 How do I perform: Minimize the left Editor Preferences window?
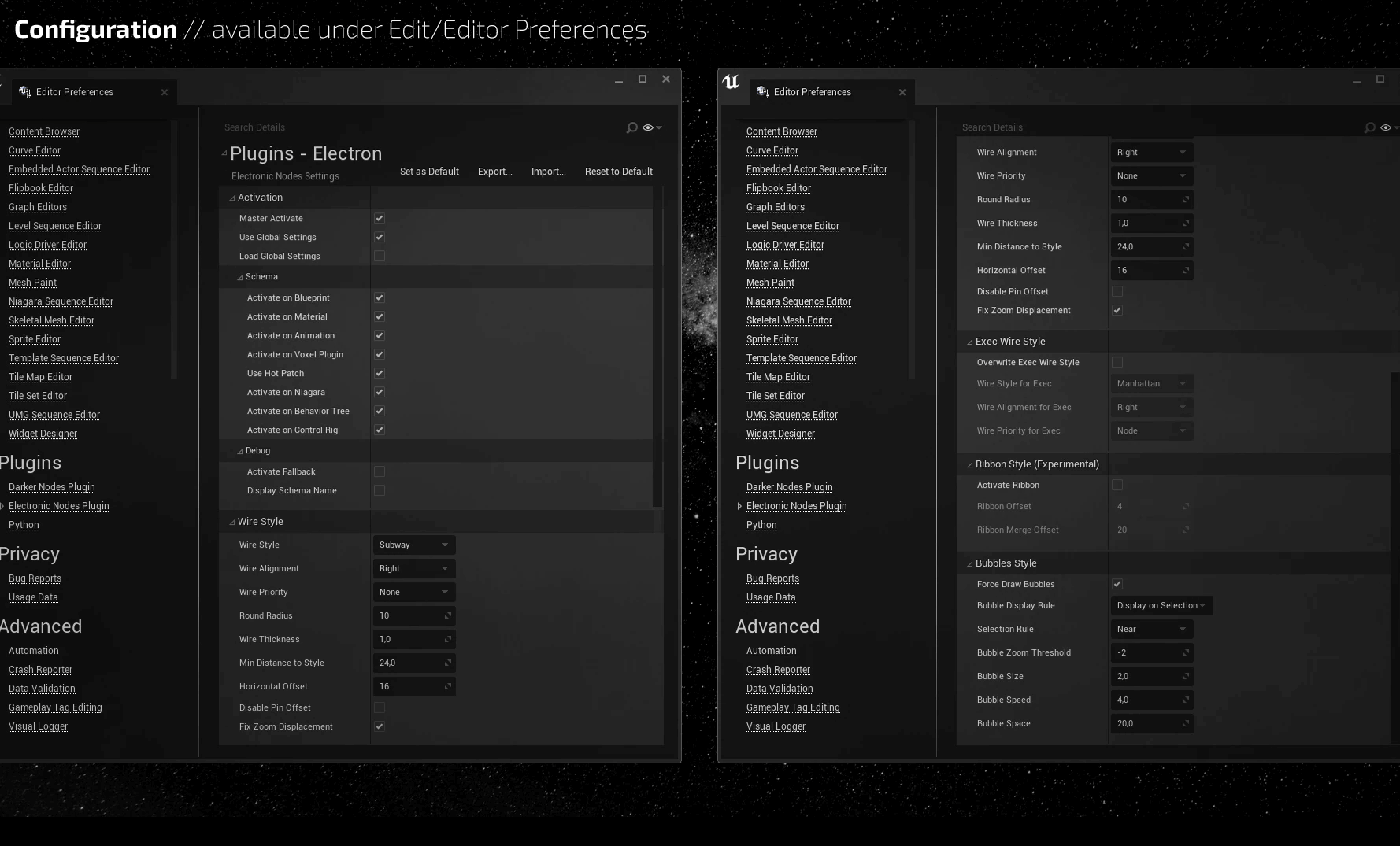coord(619,80)
